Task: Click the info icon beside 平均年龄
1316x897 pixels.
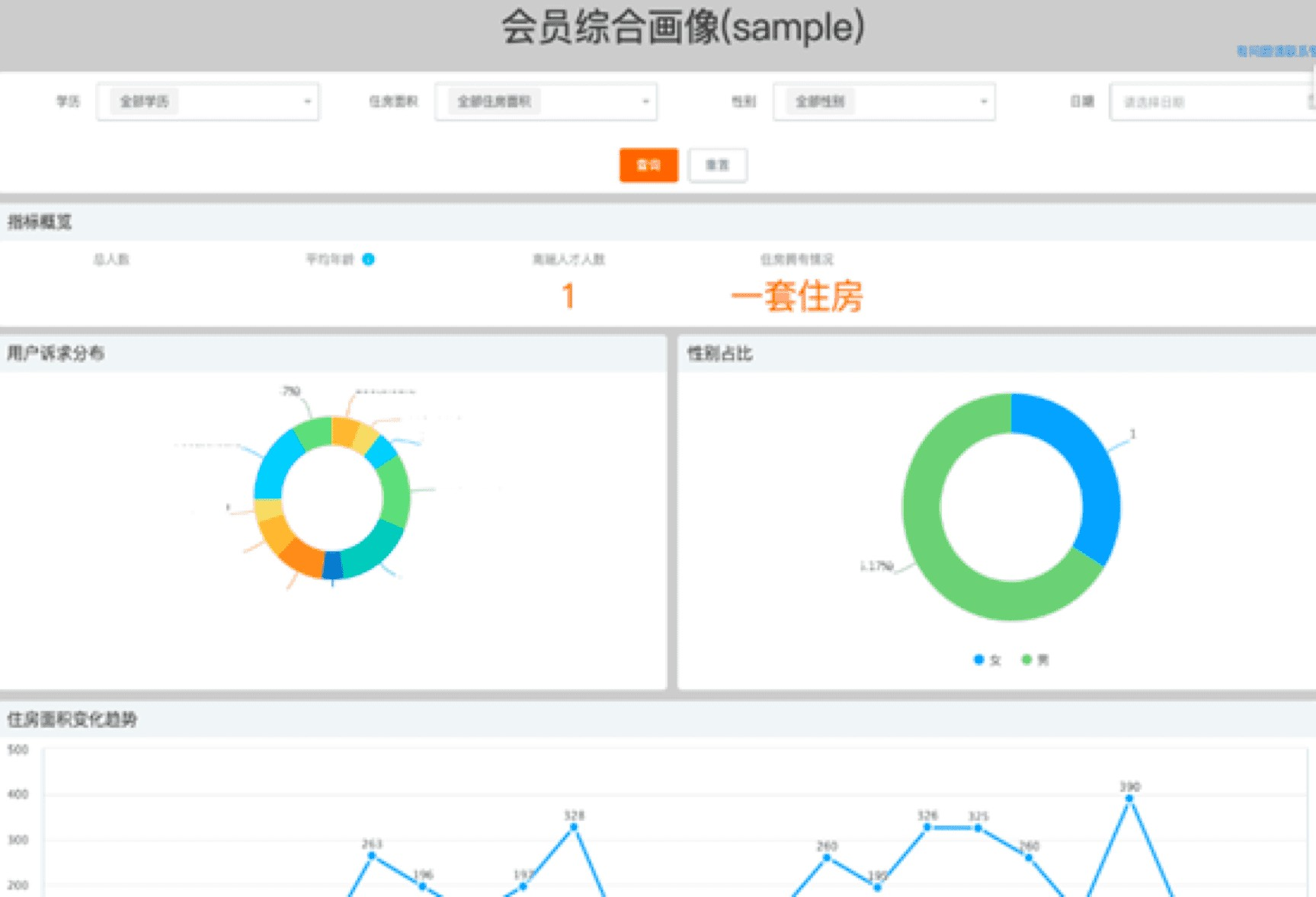Action: point(368,259)
